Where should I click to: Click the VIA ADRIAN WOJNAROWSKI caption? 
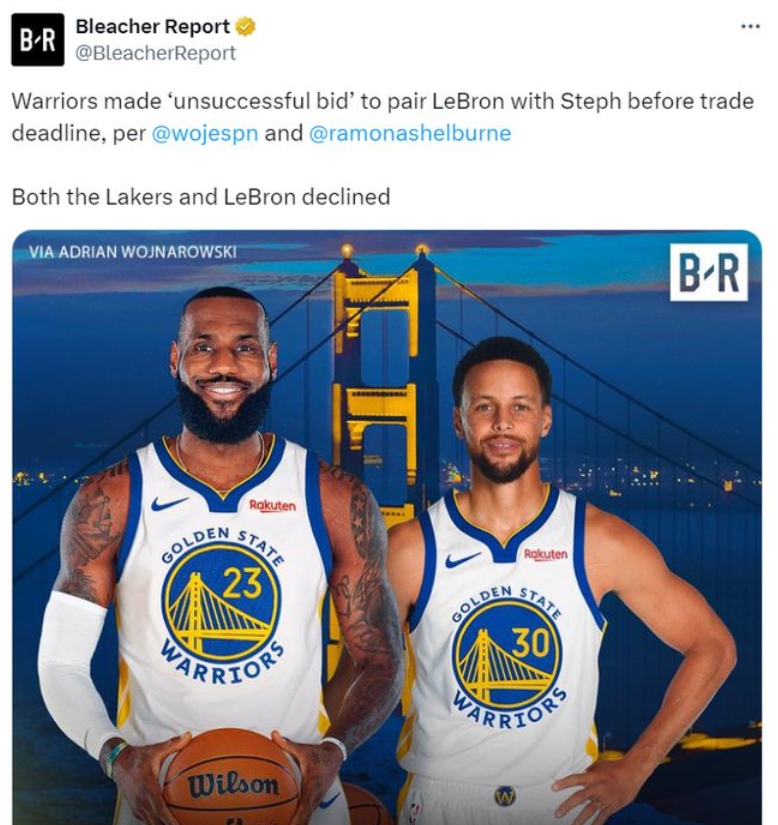[x=133, y=253]
